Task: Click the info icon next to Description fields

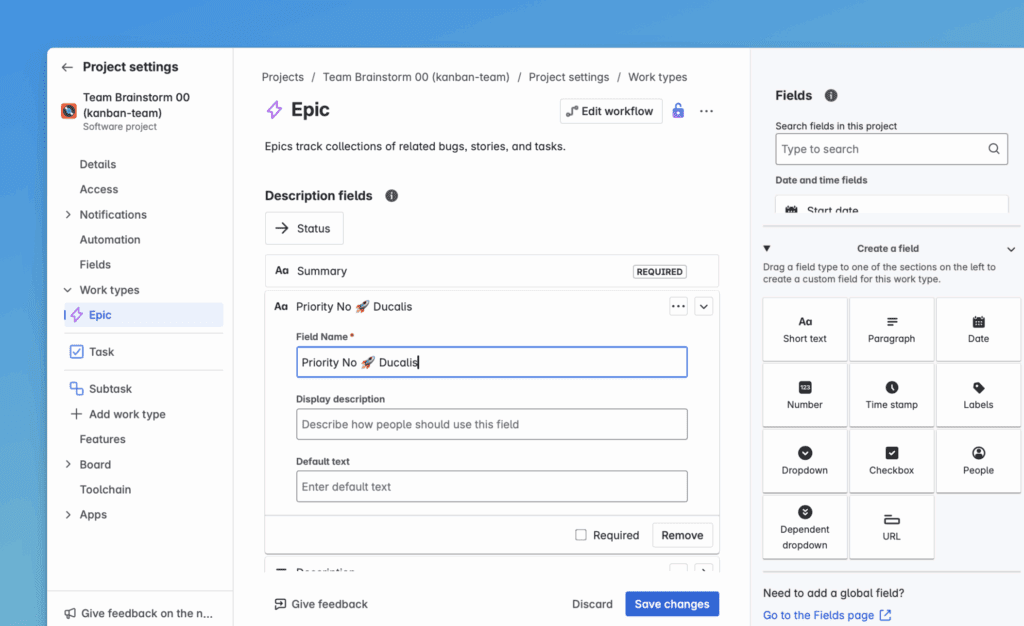Action: (392, 196)
